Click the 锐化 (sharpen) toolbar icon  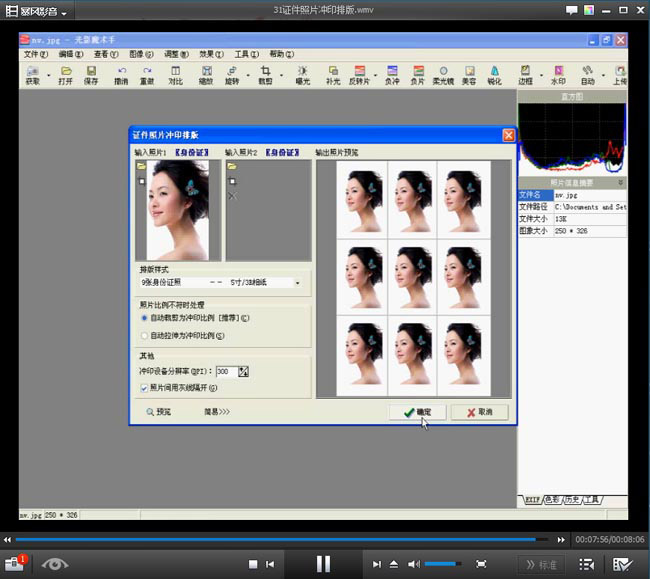coord(494,75)
